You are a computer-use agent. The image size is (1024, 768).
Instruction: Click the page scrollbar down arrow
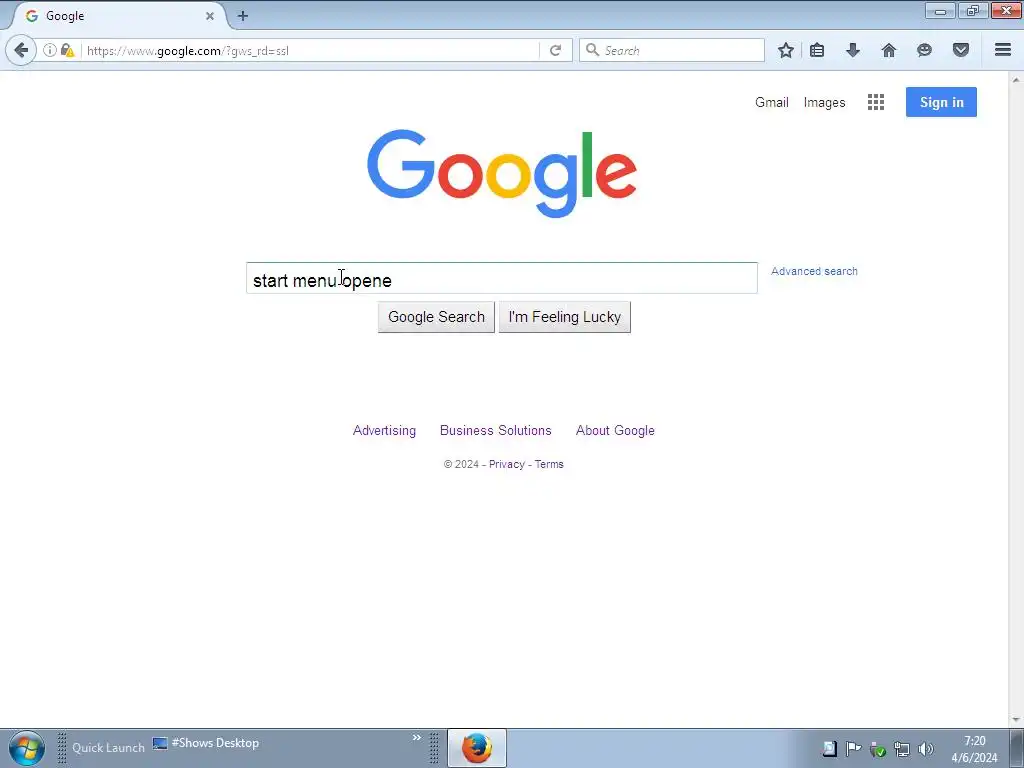tap(1016, 720)
